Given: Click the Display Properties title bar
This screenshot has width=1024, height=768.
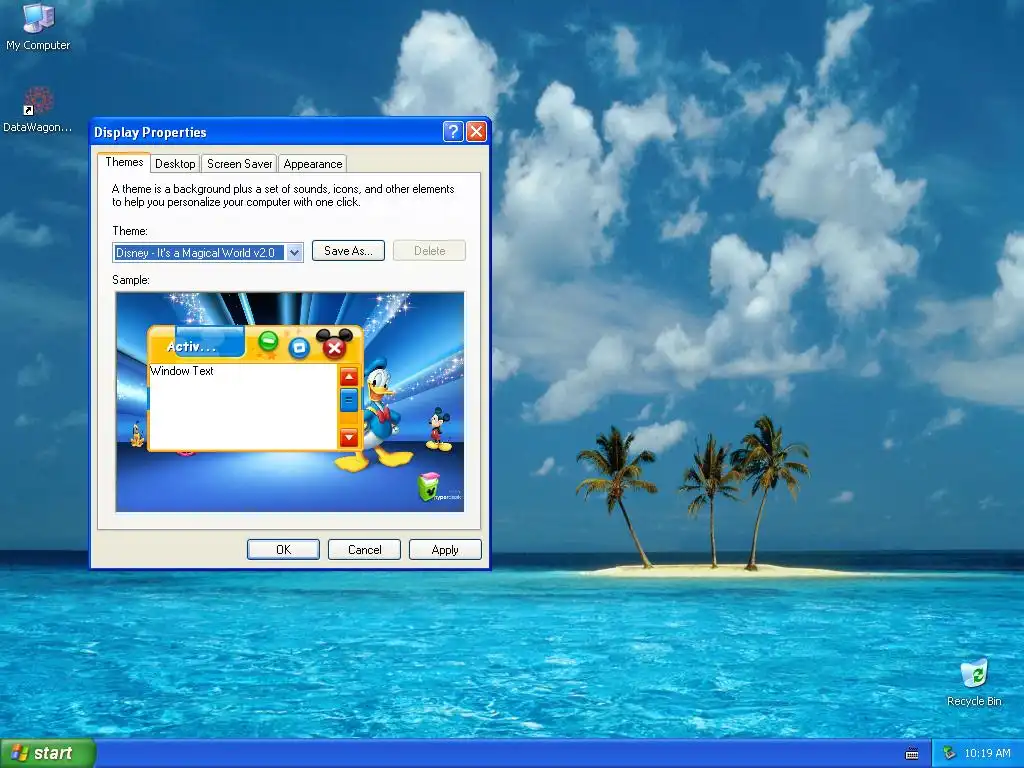Looking at the screenshot, I should tap(266, 131).
